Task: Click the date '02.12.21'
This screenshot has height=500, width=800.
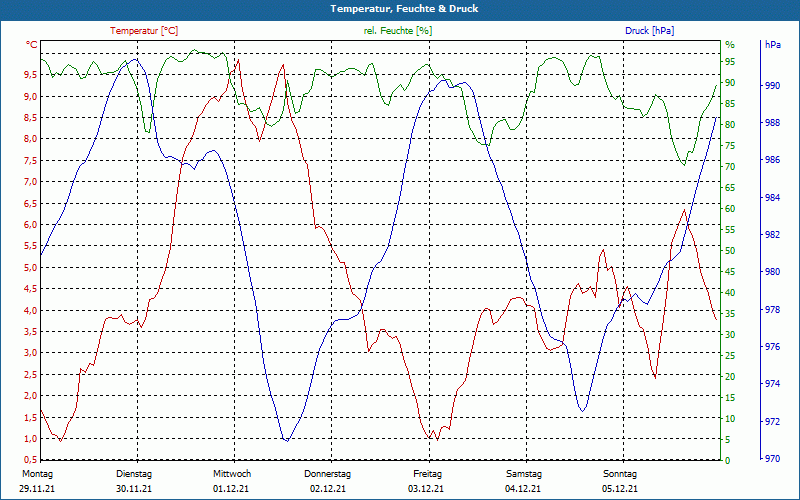Action: pos(328,489)
